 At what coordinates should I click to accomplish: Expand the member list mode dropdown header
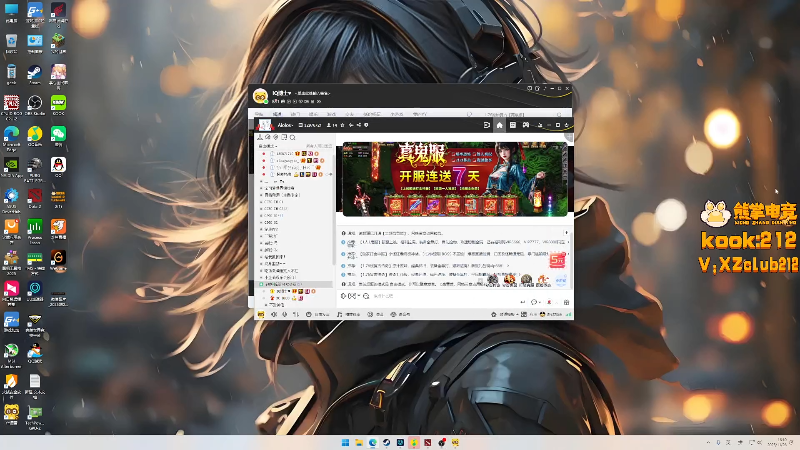[267, 146]
